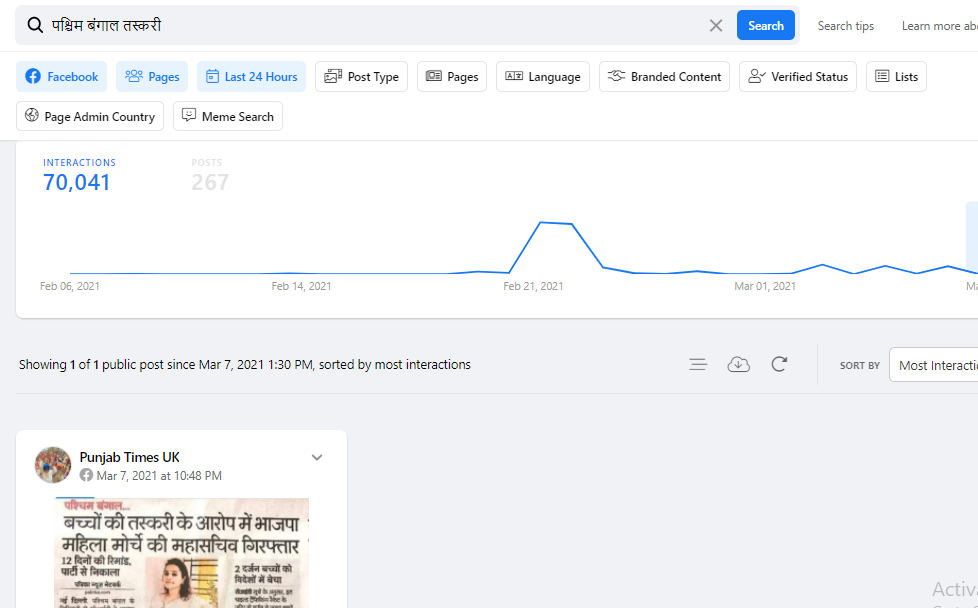Select the Interactions metric tab
The image size is (978, 608).
[x=78, y=174]
